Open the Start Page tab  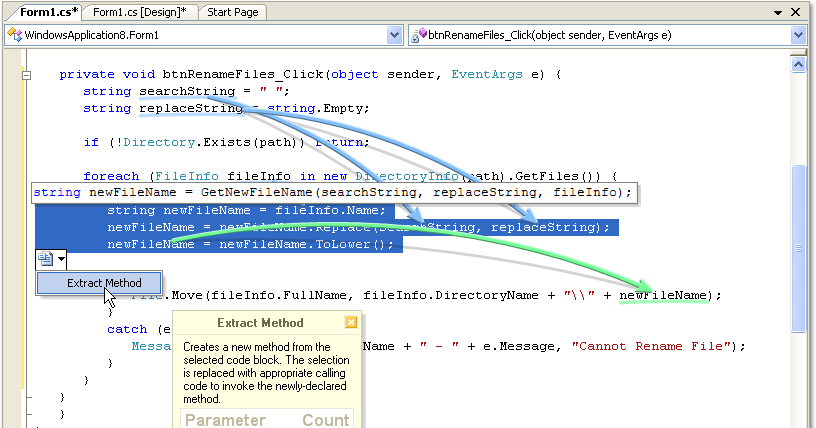click(232, 12)
